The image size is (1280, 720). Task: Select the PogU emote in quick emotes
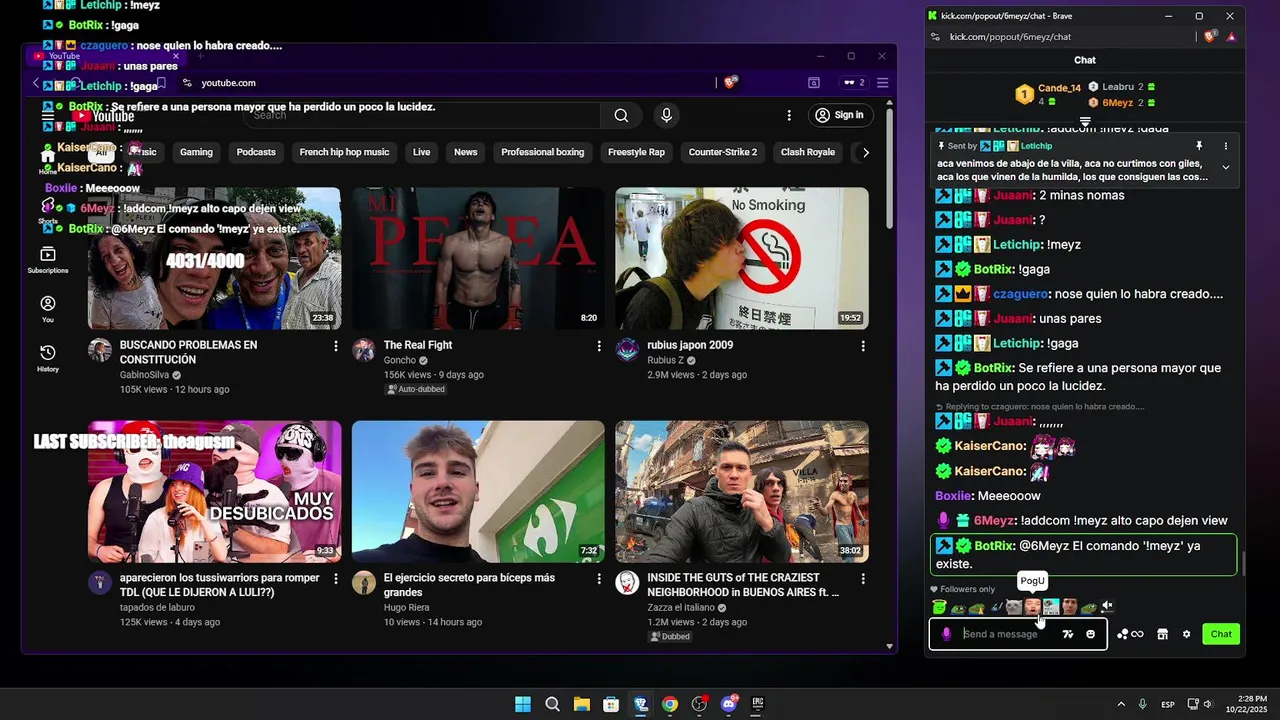coord(1032,607)
